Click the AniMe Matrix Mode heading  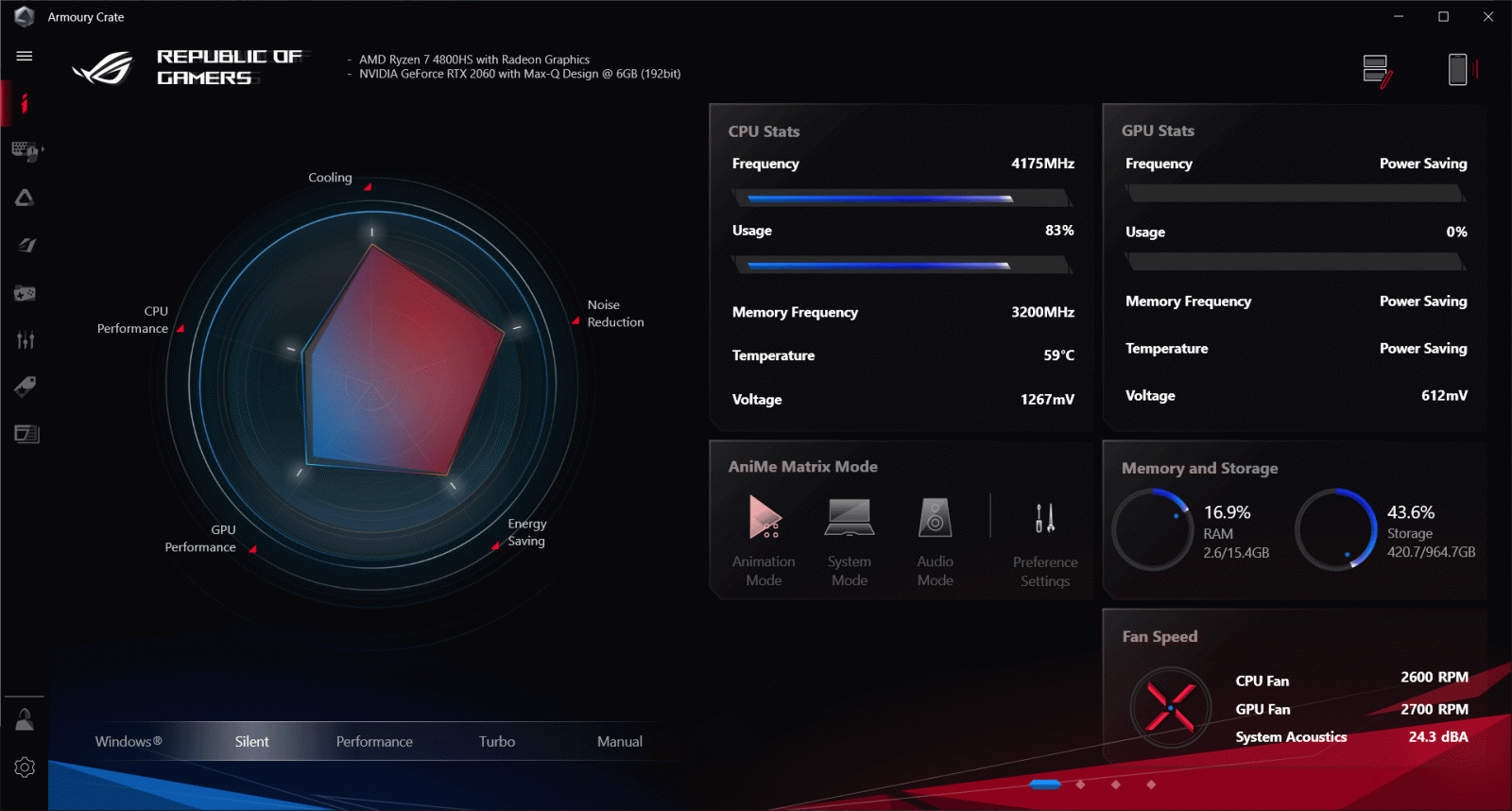(x=802, y=467)
